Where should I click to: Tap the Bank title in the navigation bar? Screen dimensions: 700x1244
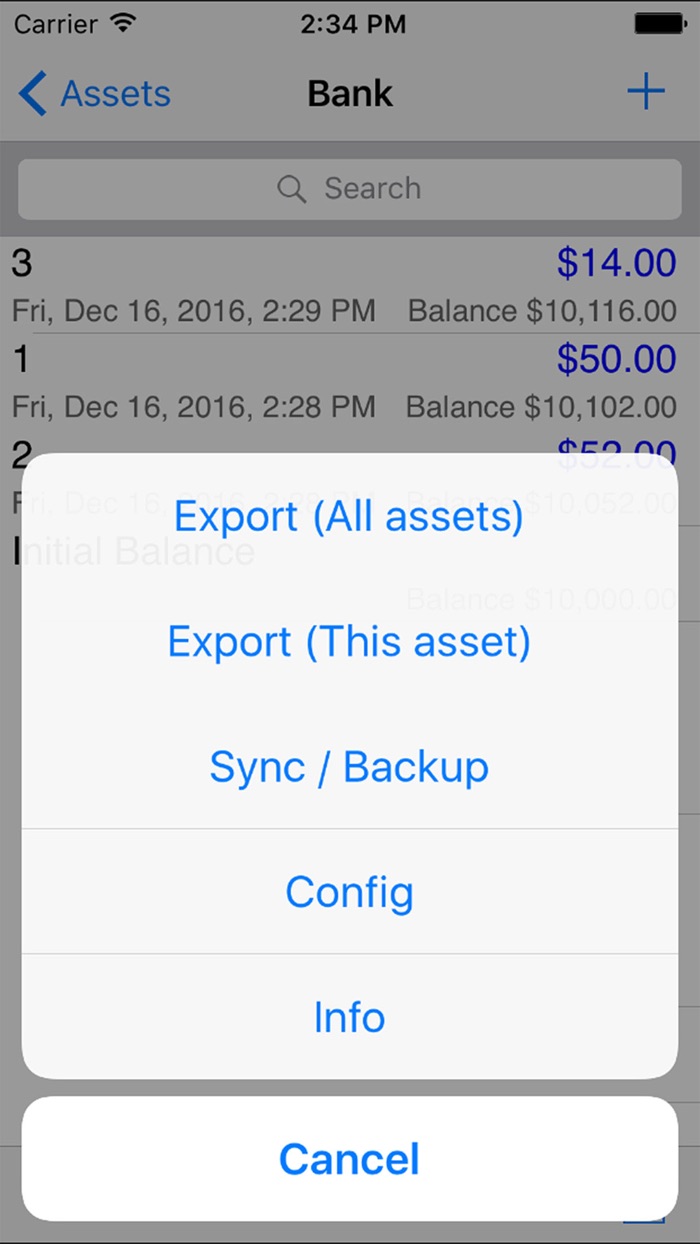tap(350, 93)
